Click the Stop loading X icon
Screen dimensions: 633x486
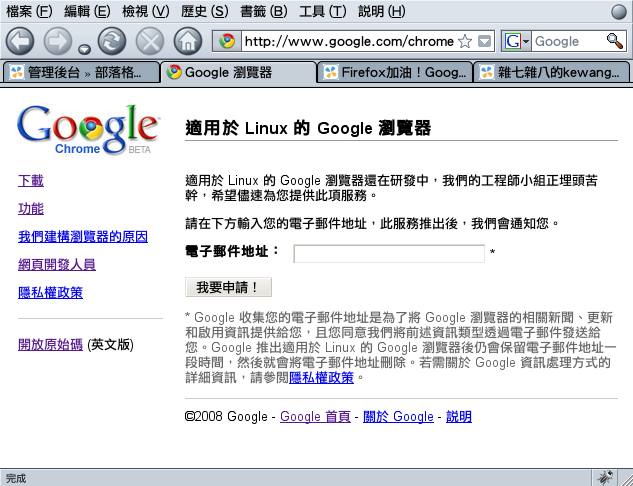pos(150,41)
